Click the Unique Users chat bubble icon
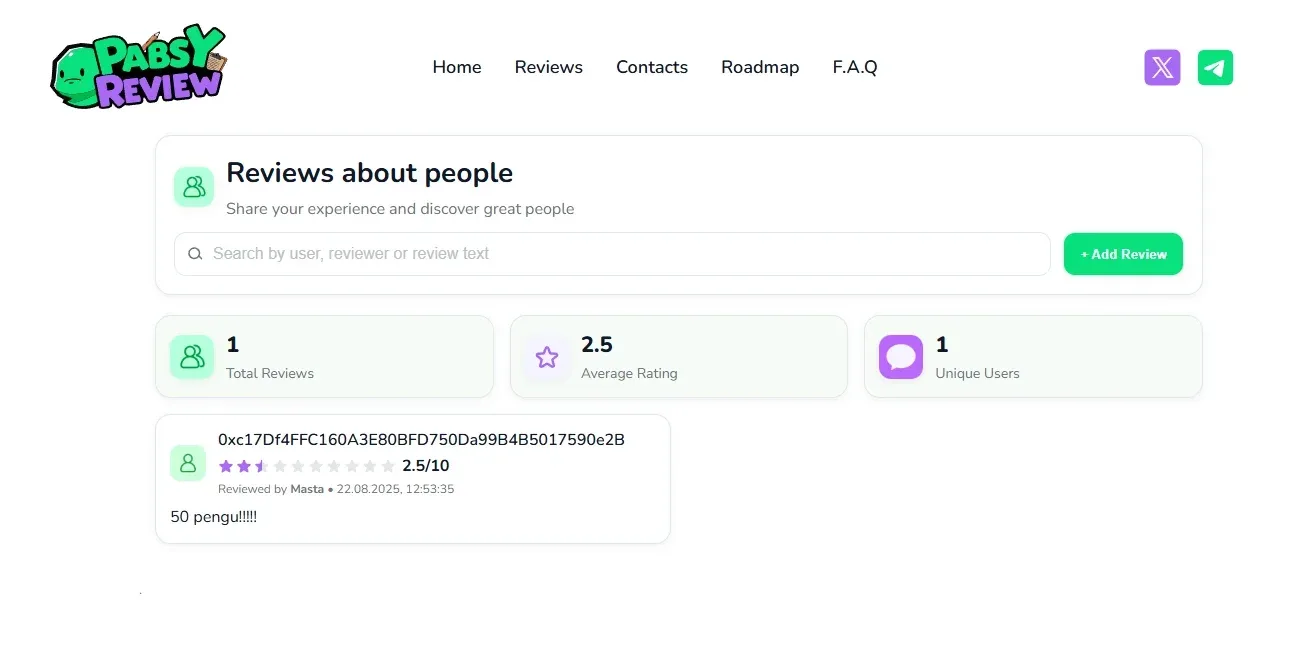Image resolution: width=1294 pixels, height=672 pixels. 901,357
